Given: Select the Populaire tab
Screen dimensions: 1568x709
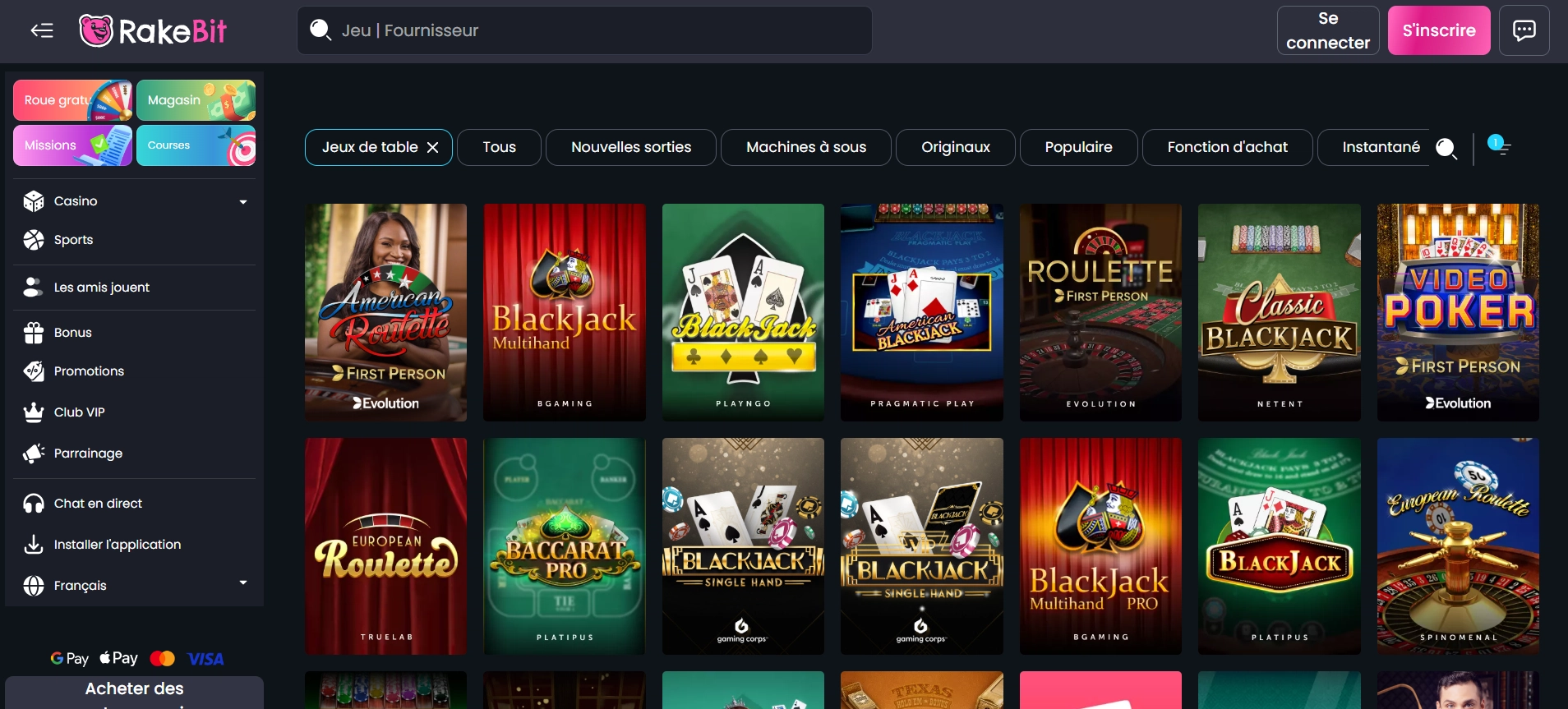Looking at the screenshot, I should coord(1079,148).
